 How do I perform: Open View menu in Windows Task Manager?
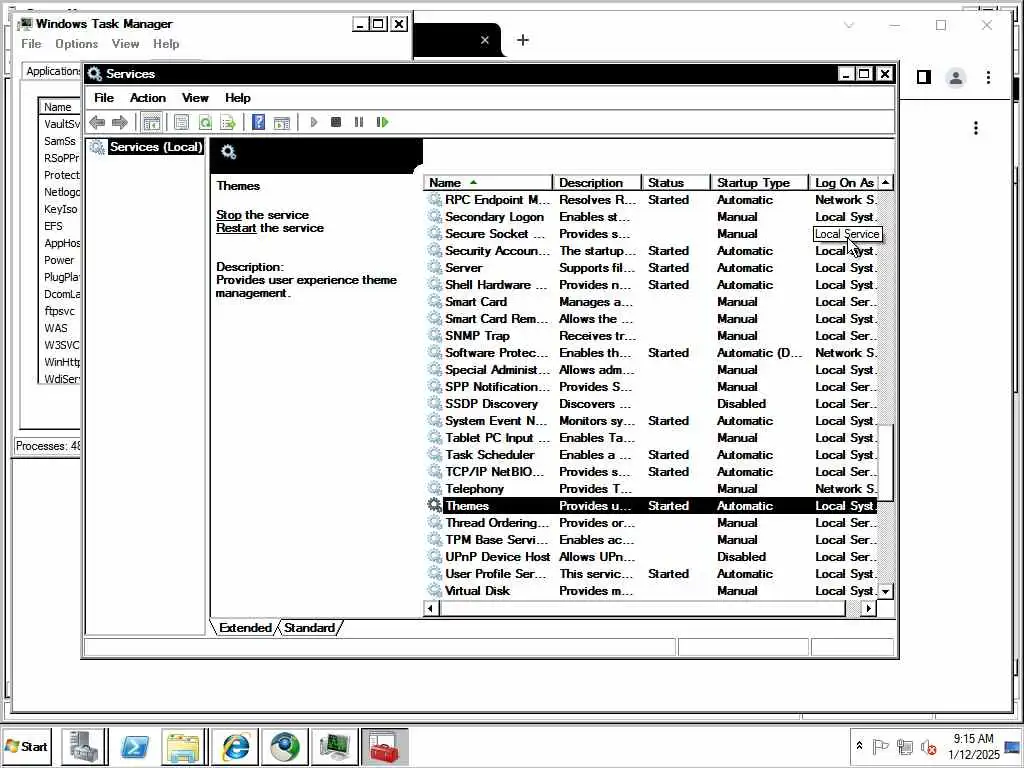tap(125, 44)
